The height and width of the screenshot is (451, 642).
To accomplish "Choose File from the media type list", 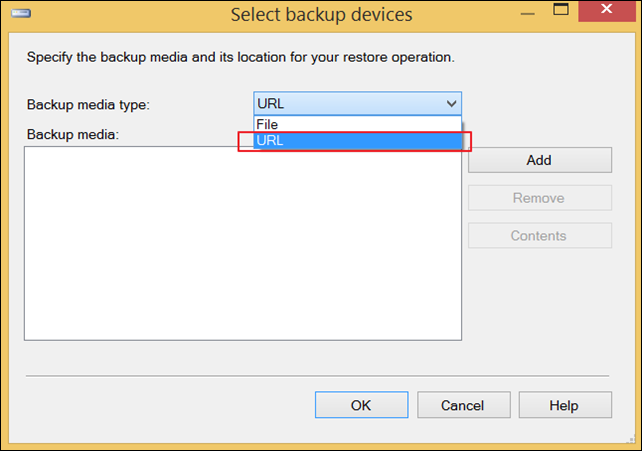I will coord(357,124).
